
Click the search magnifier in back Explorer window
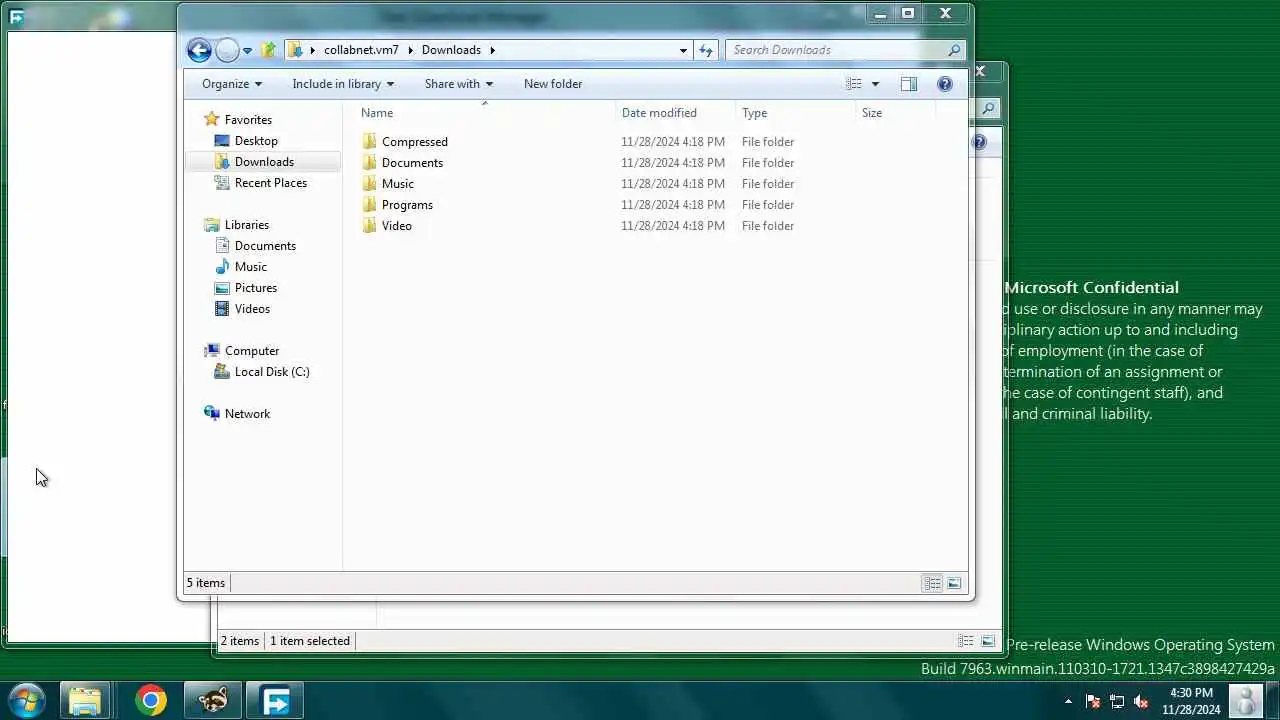[x=988, y=108]
